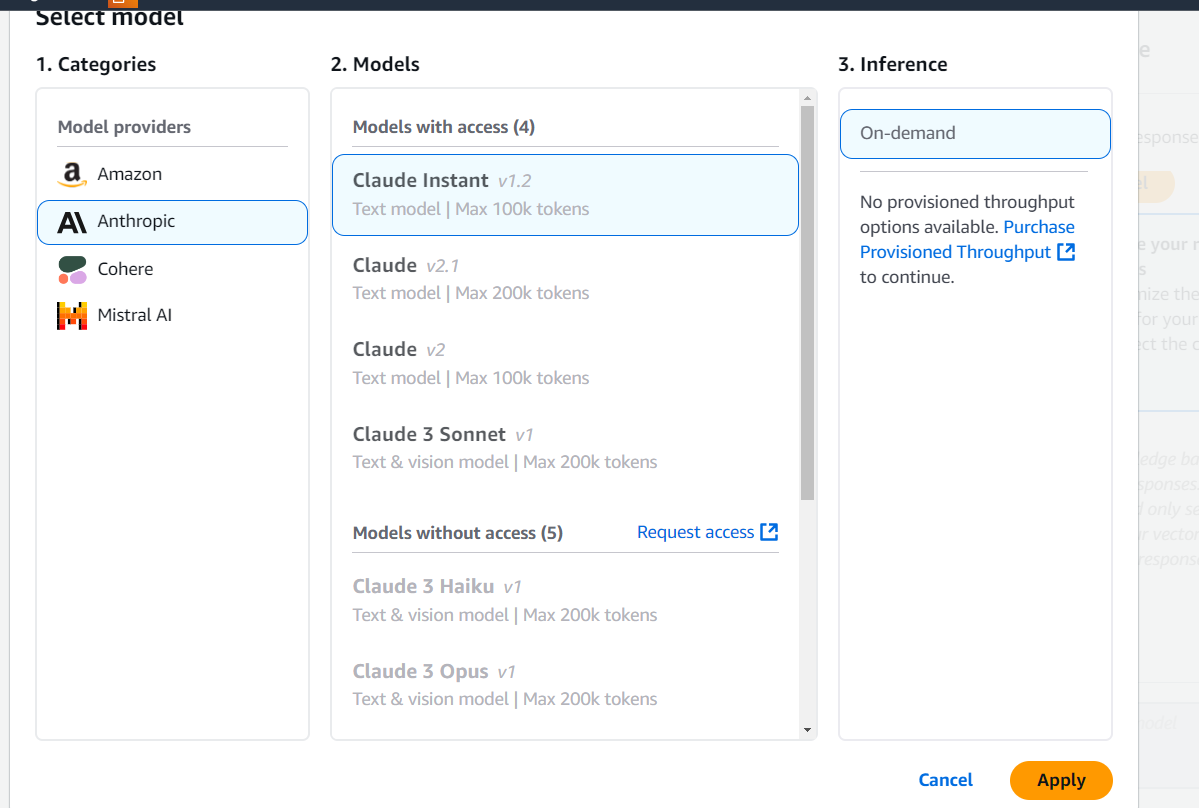The image size is (1199, 808).
Task: Select the Anthropic provider label
Action: click(x=136, y=222)
